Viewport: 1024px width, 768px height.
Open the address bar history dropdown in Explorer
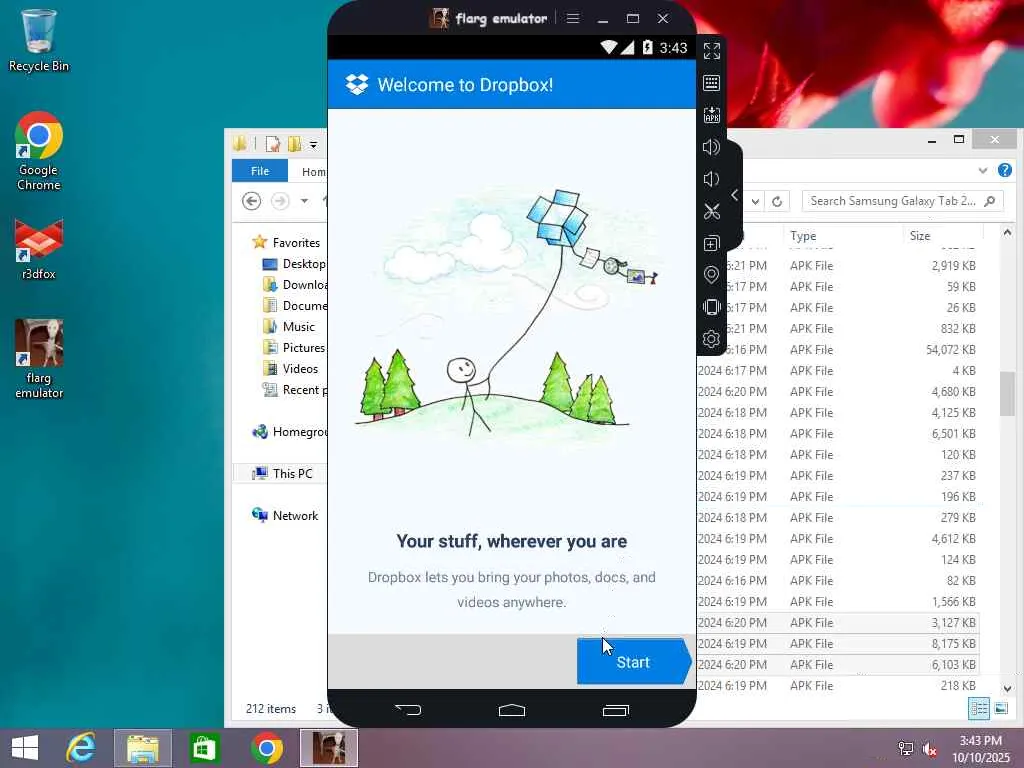pyautogui.click(x=755, y=201)
